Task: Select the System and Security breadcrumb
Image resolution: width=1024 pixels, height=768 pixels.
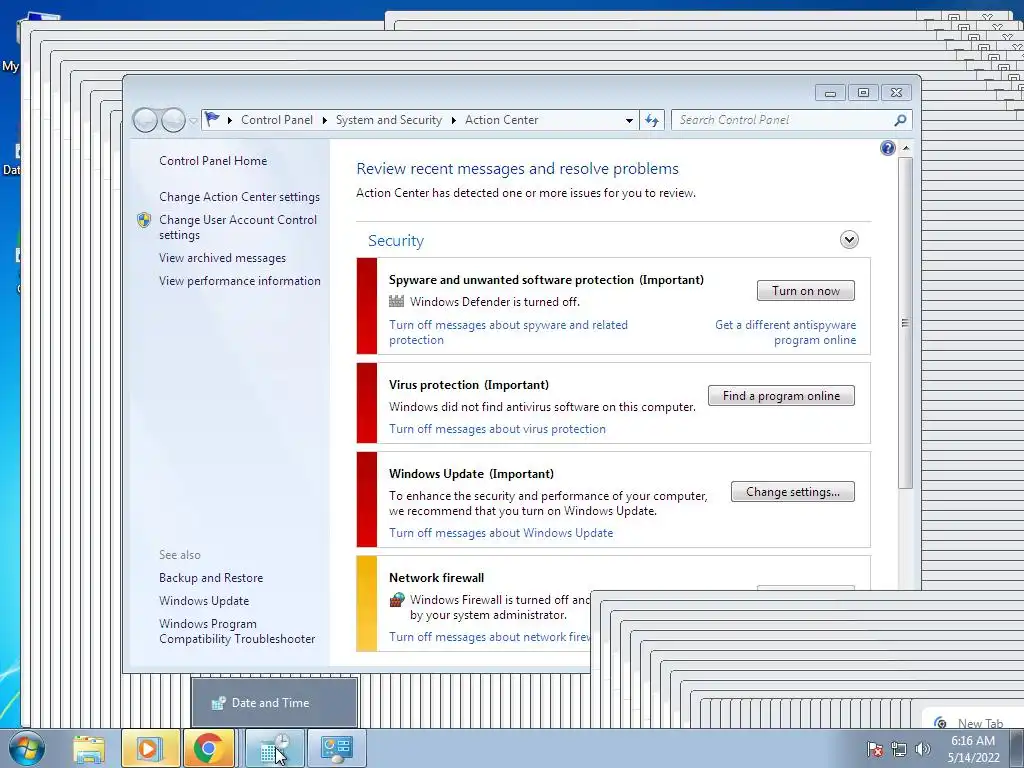Action: 389,120
